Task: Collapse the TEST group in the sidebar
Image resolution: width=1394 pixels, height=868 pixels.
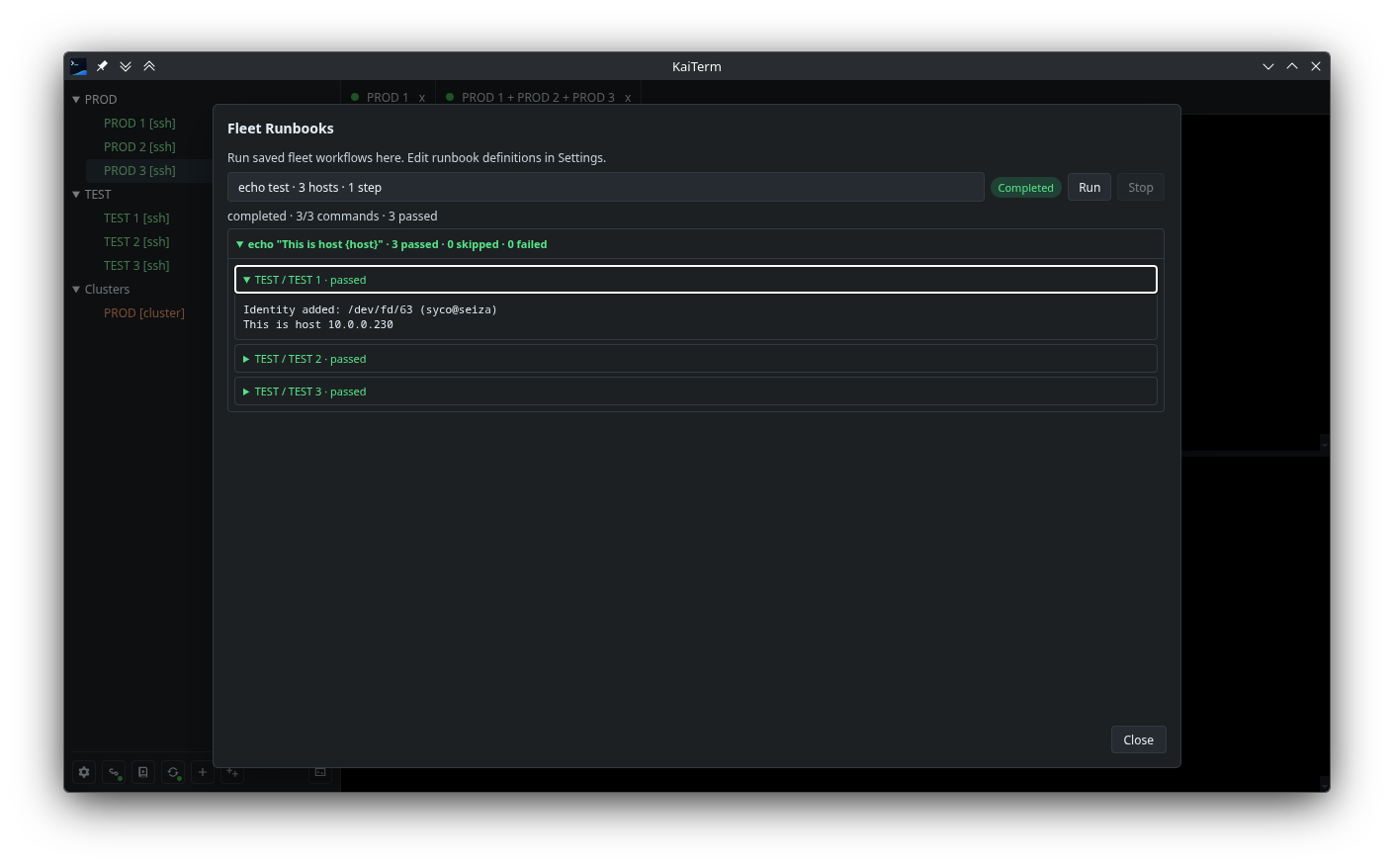Action: tap(76, 195)
